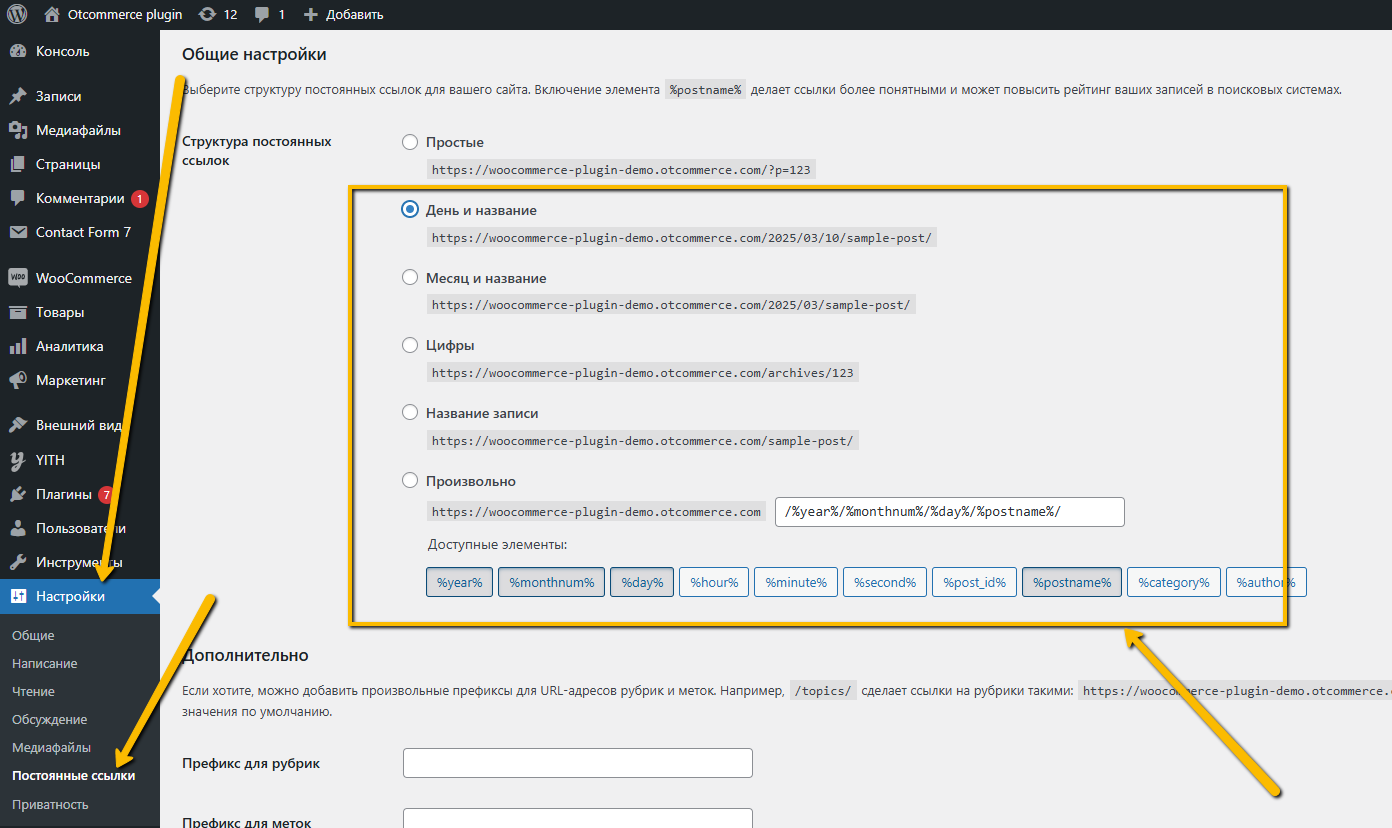The image size is (1392, 828).
Task: Click the custom permalink structure field
Action: click(950, 512)
